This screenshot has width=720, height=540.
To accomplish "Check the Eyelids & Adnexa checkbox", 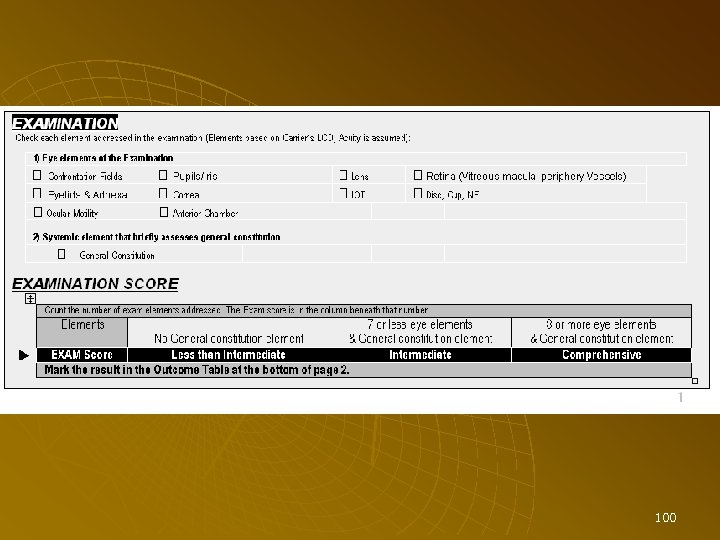I will [x=37, y=193].
